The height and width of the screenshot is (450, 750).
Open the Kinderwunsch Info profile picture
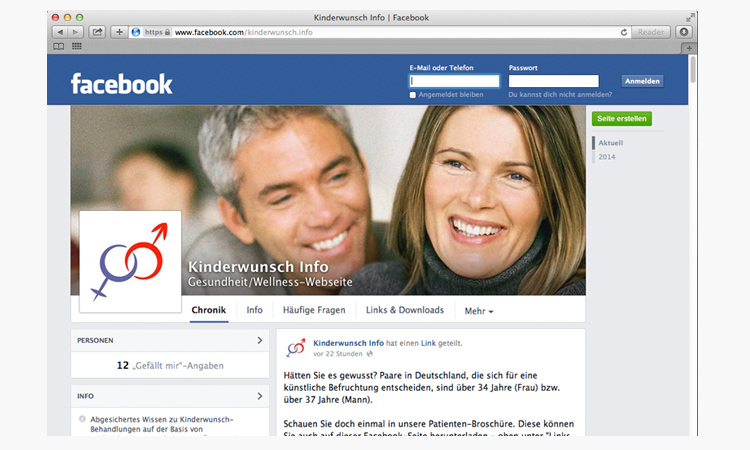(x=130, y=262)
